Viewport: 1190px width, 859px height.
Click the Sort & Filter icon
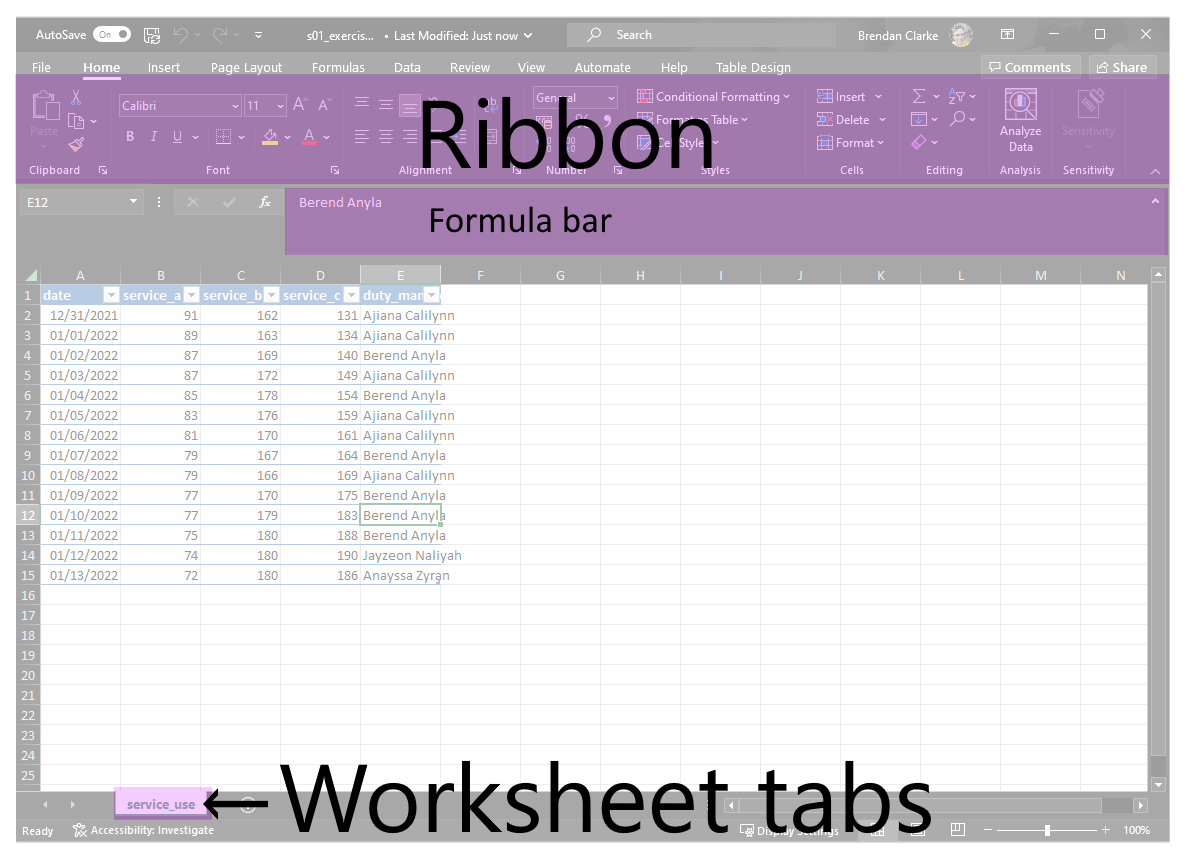957,96
